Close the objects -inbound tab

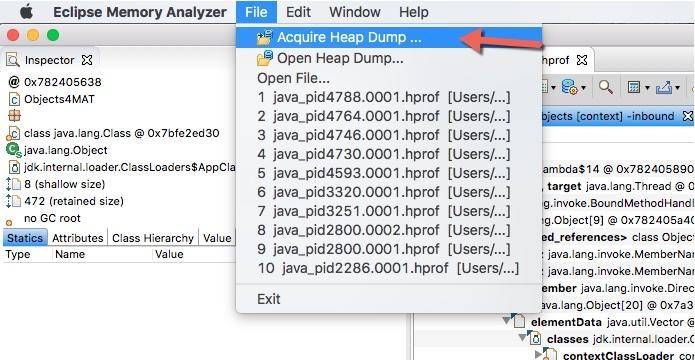pyautogui.click(x=687, y=116)
